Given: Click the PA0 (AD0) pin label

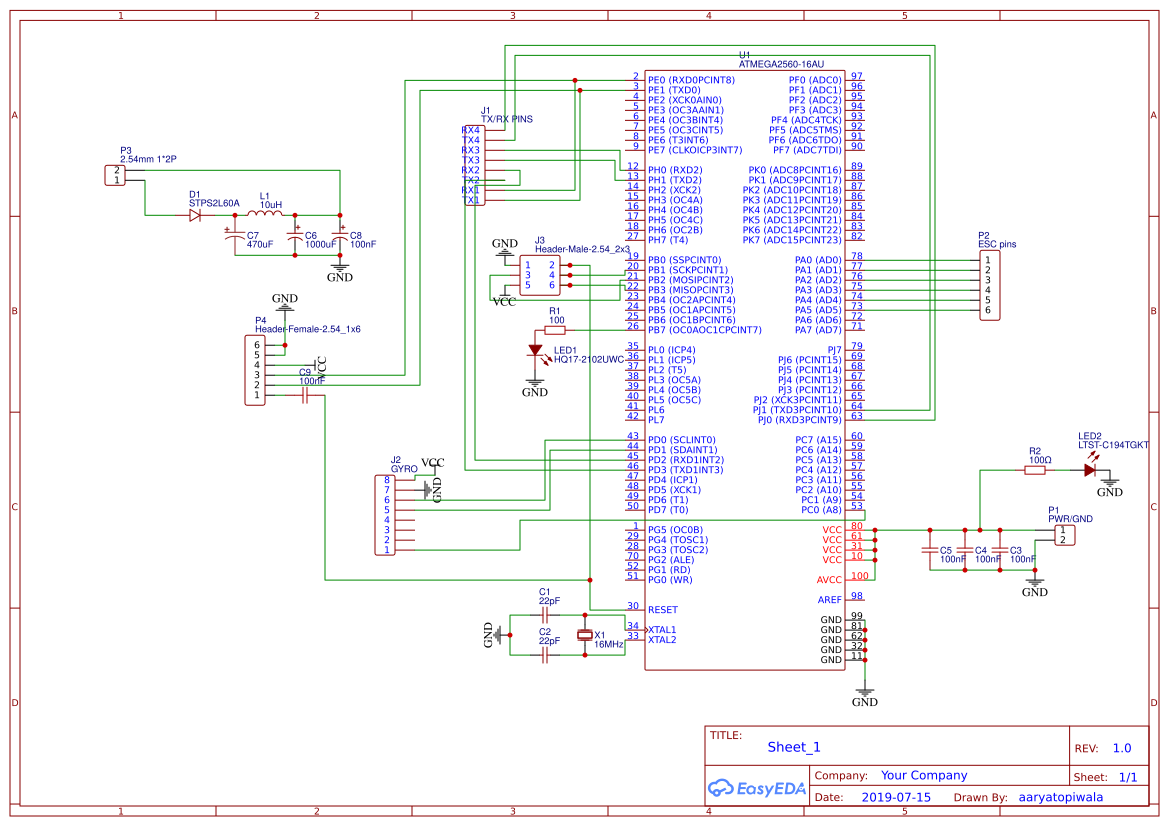Looking at the screenshot, I should click(x=818, y=260).
